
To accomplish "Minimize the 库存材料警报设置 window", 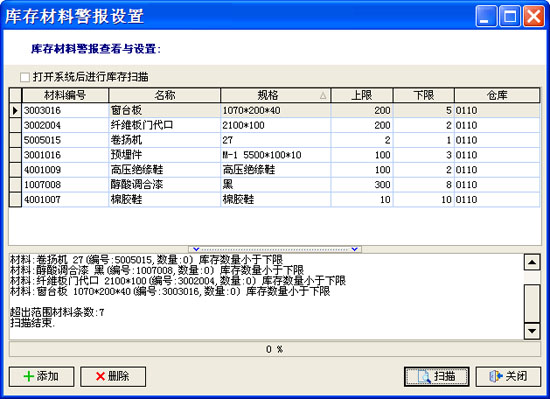I will coord(486,16).
